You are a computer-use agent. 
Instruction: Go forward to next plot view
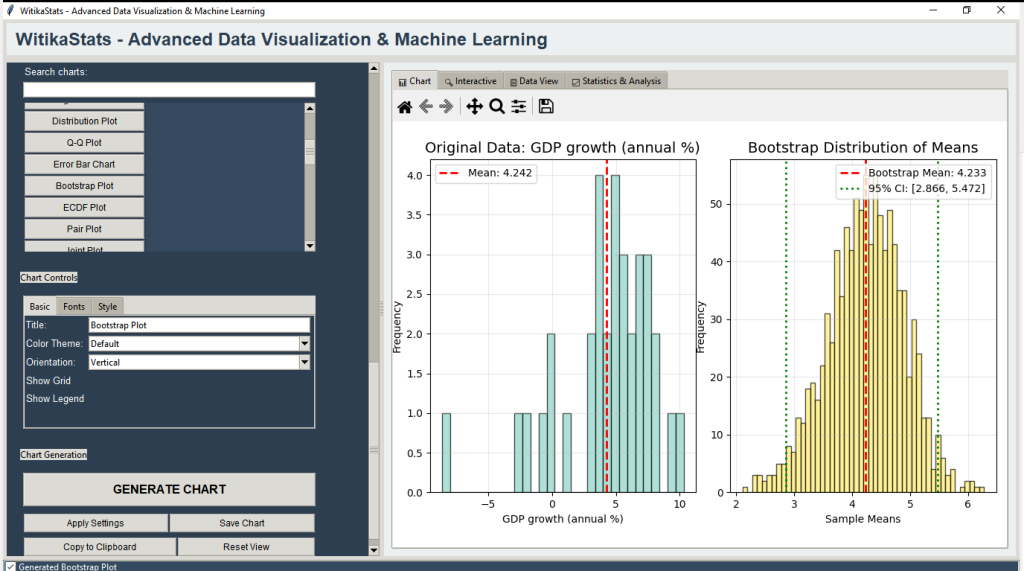point(447,106)
